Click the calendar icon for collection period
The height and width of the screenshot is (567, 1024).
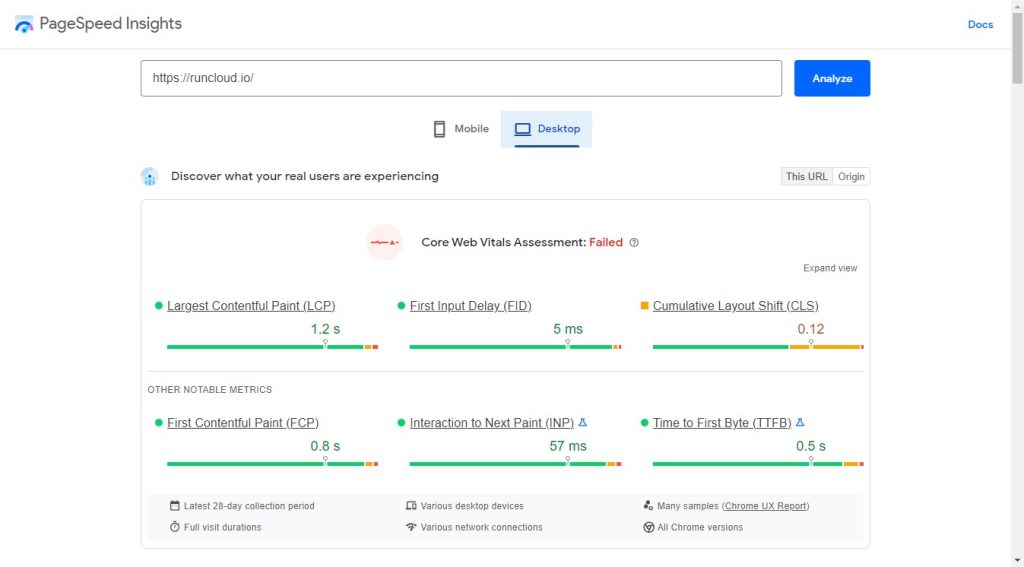[174, 506]
